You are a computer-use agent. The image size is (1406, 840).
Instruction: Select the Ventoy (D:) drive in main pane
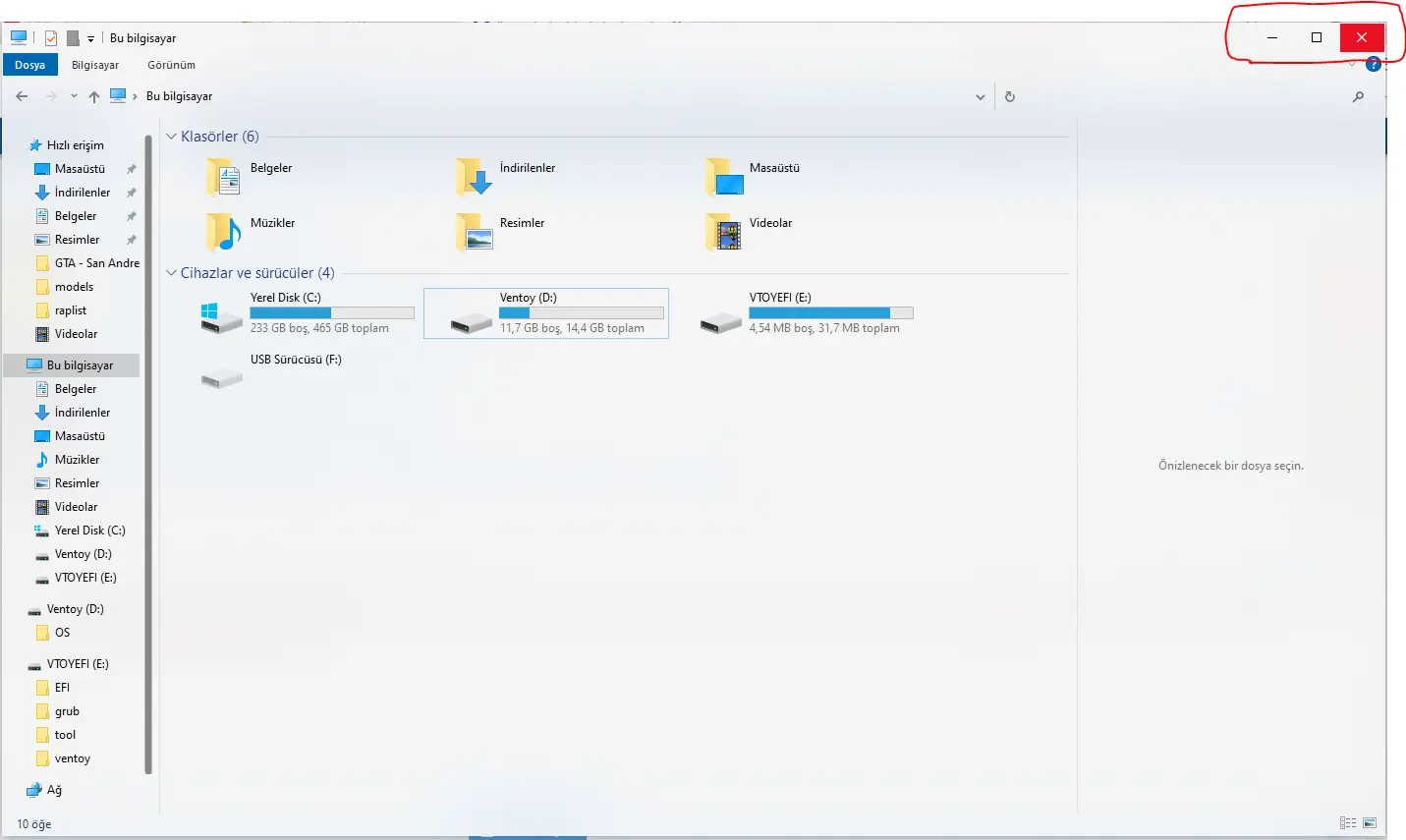546,313
